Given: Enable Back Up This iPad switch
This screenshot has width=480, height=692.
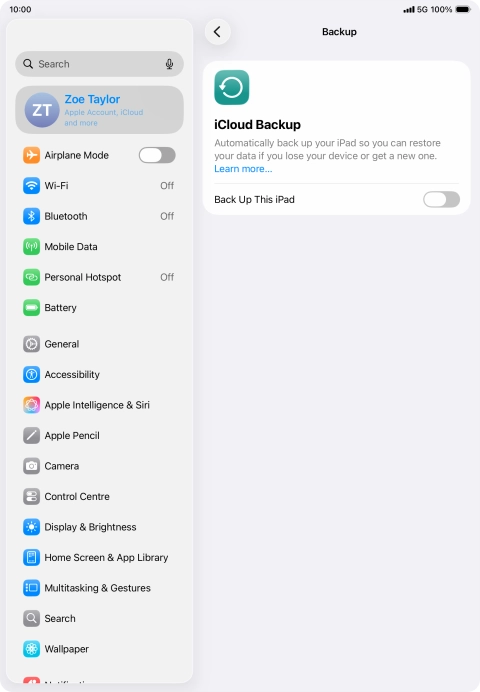Looking at the screenshot, I should 441,199.
